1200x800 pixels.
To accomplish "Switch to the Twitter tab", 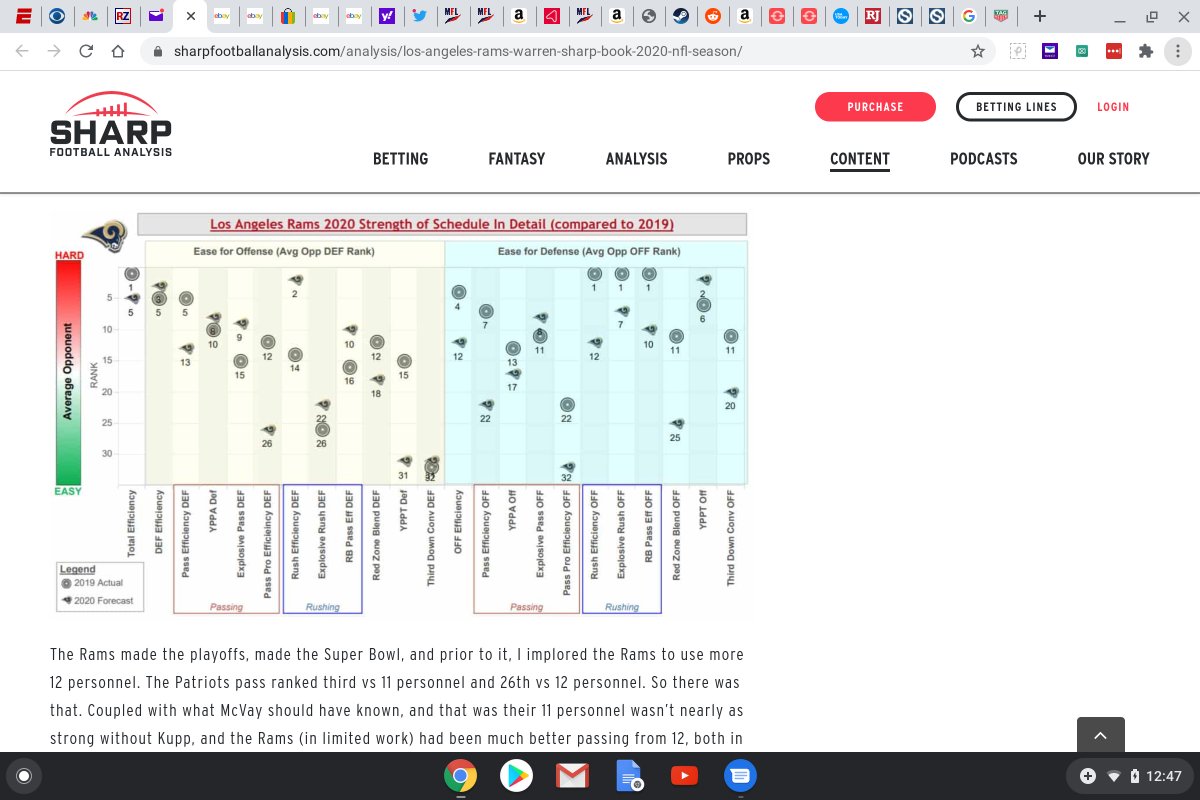I will 420,16.
